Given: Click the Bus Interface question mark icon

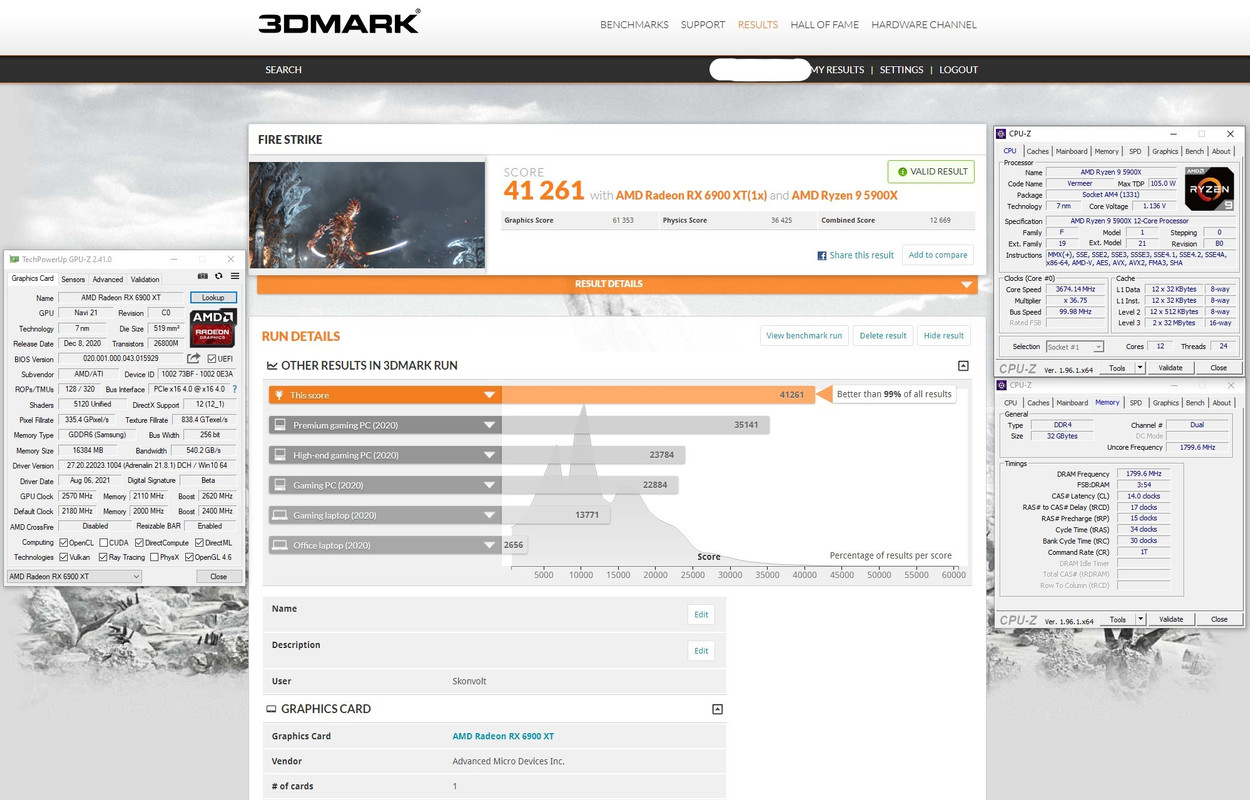Looking at the screenshot, I should click(235, 389).
